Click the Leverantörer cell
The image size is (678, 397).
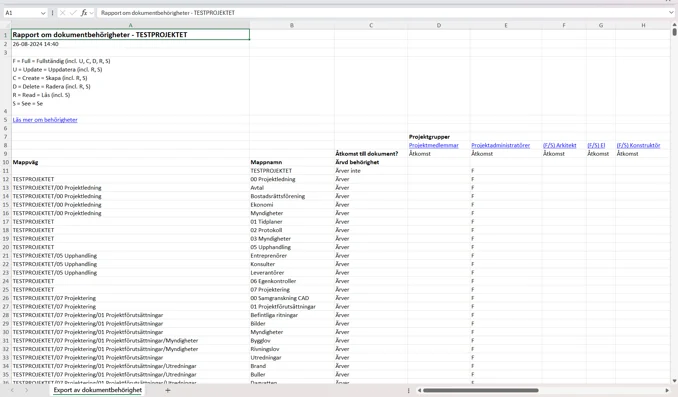291,272
